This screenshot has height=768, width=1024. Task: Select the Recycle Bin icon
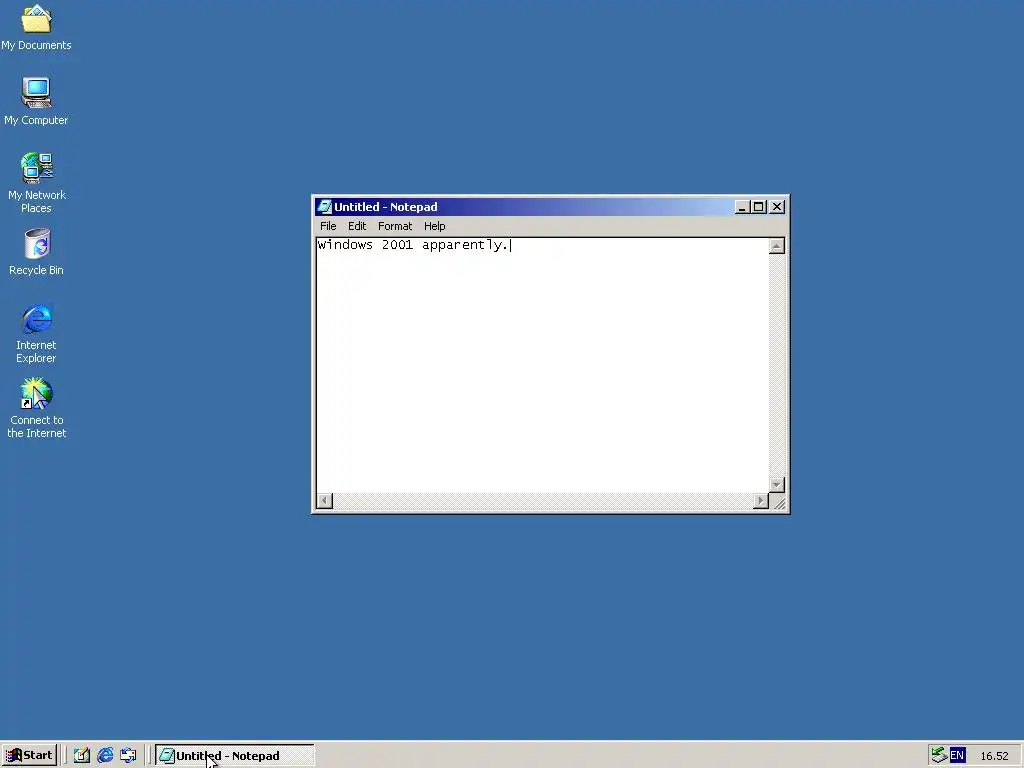pos(36,251)
